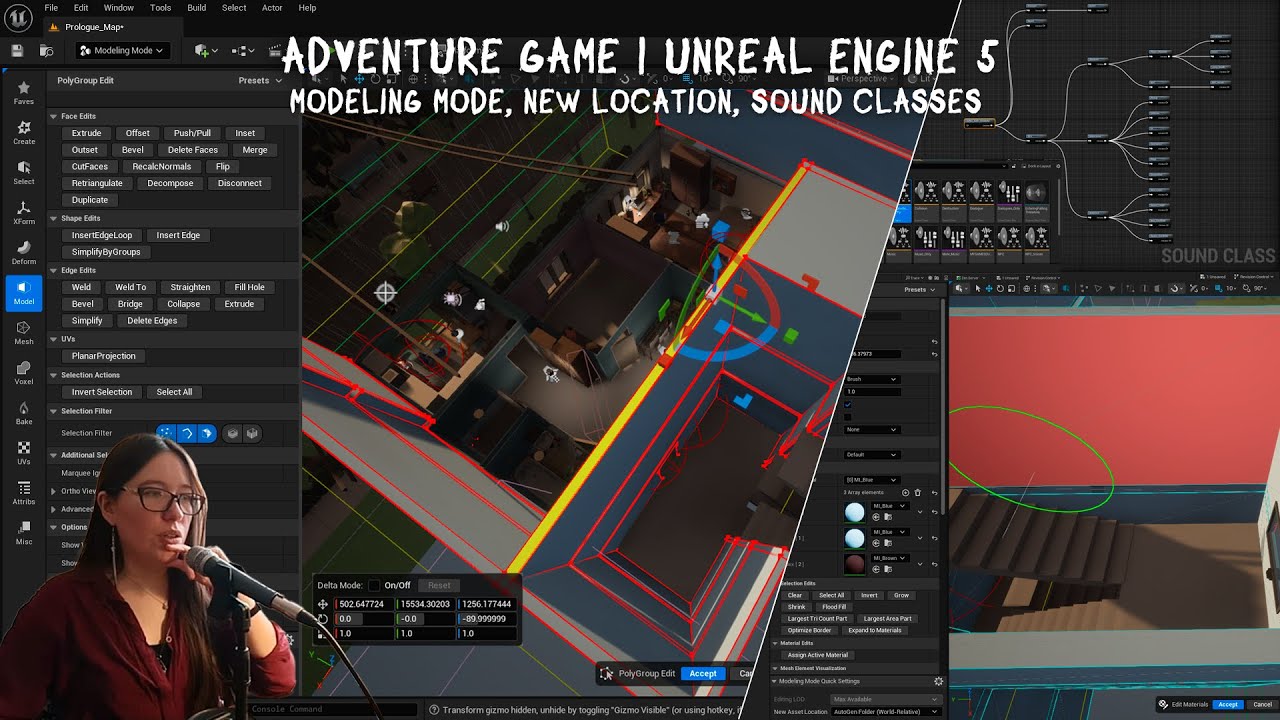The width and height of the screenshot is (1280, 720).
Task: Expand the Ortho Viewport section
Action: click(53, 491)
